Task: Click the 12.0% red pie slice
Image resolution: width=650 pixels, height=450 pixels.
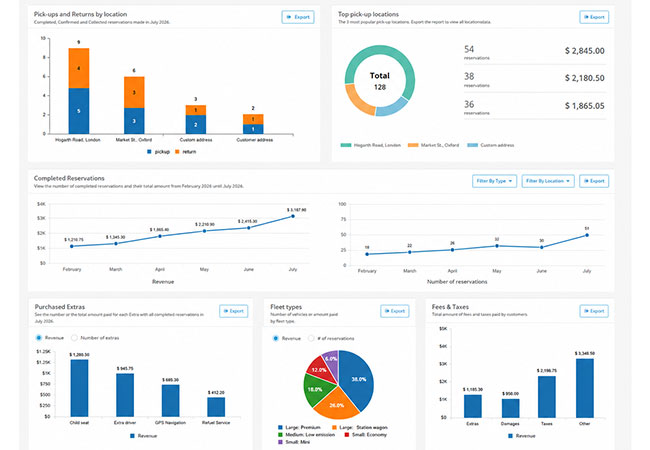Action: tap(321, 369)
